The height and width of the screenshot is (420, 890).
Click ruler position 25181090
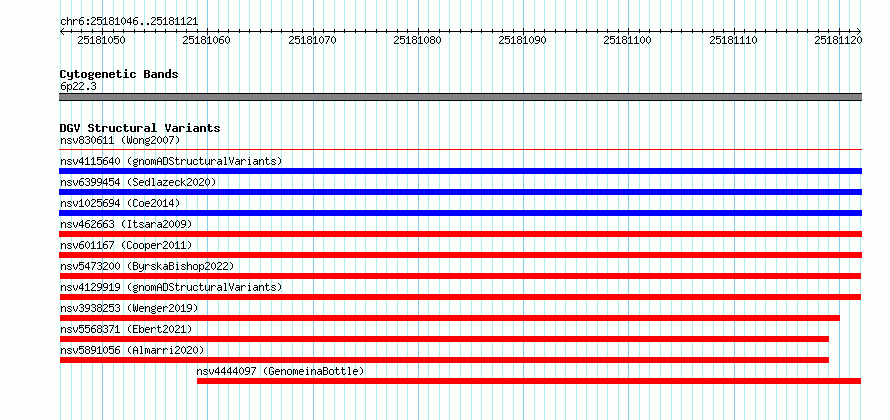point(523,40)
